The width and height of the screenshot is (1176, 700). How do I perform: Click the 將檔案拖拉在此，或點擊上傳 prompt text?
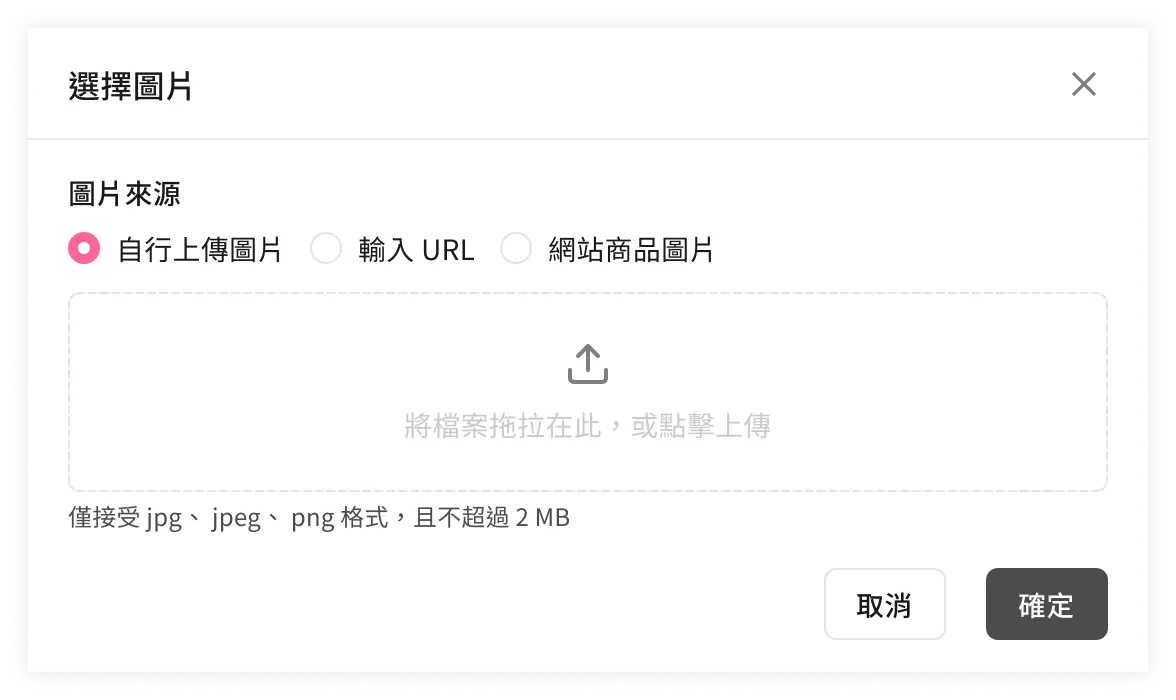588,425
